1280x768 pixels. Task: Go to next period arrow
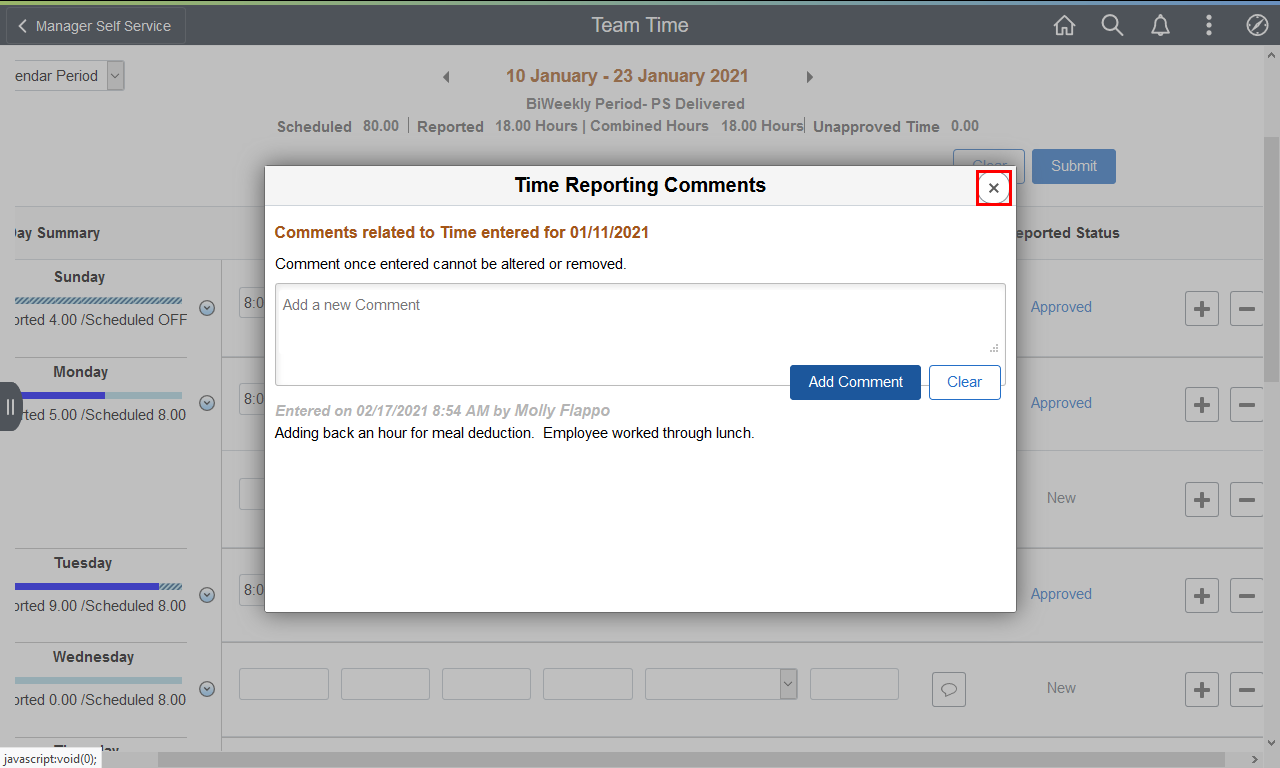click(x=809, y=77)
